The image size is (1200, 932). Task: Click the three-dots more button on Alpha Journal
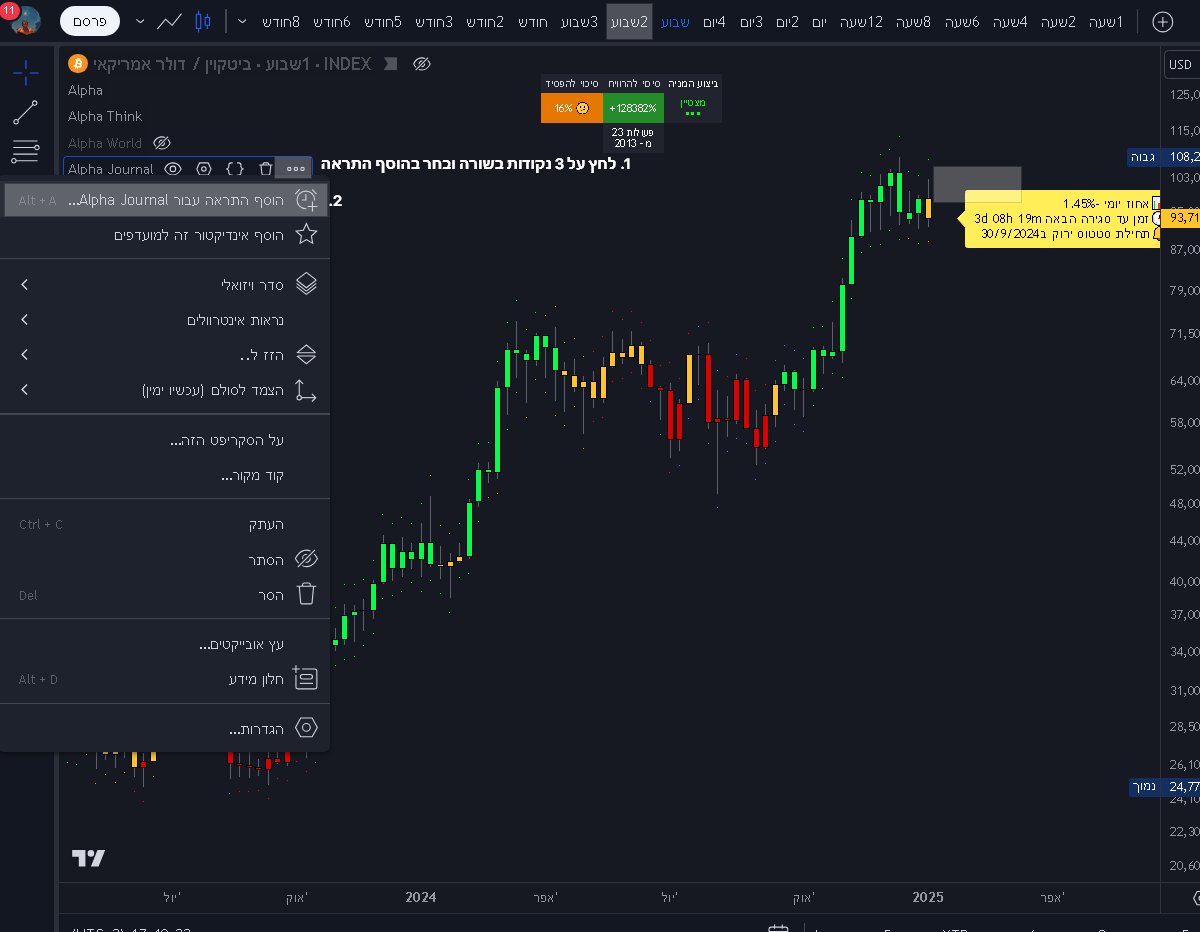point(295,169)
